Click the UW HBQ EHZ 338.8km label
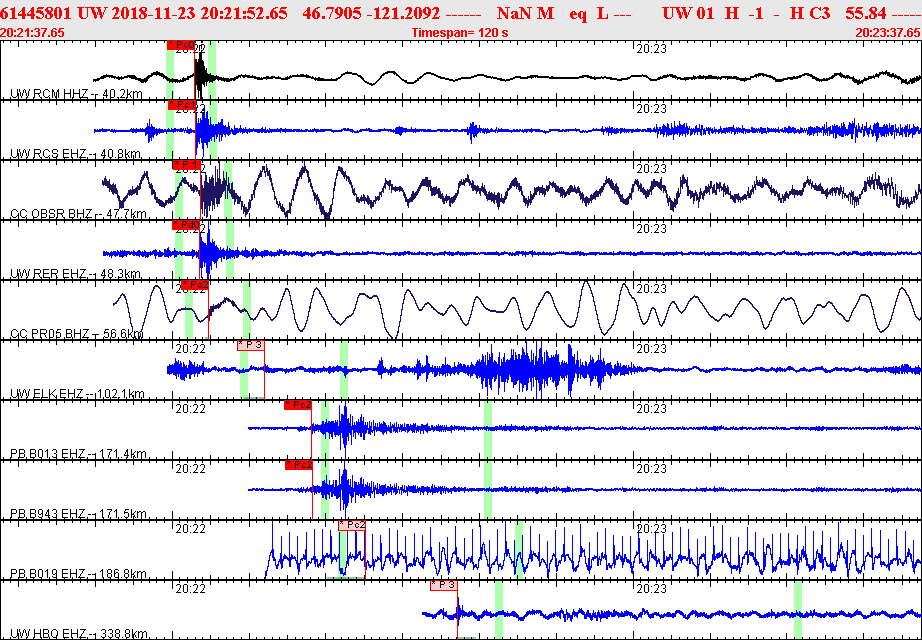The image size is (922, 640). click(78, 634)
